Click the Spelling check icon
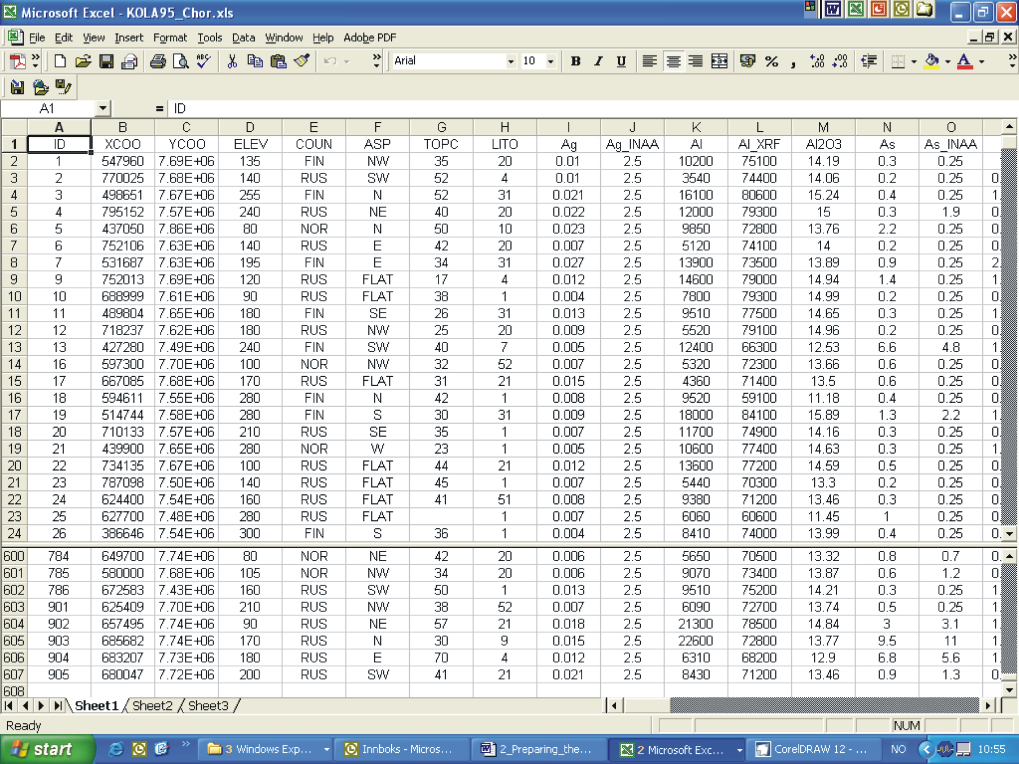 pos(204,61)
